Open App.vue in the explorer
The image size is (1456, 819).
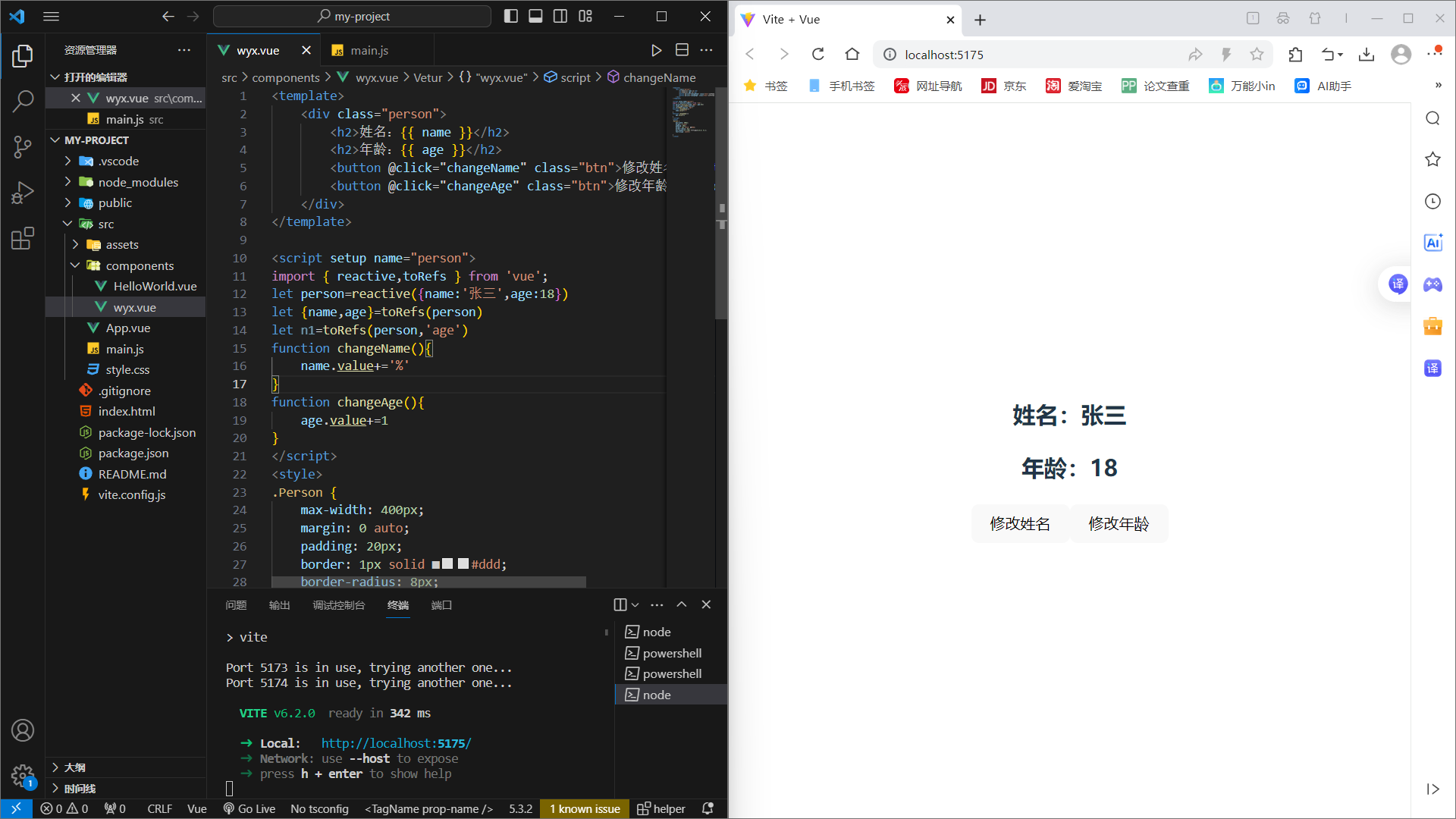pos(127,328)
